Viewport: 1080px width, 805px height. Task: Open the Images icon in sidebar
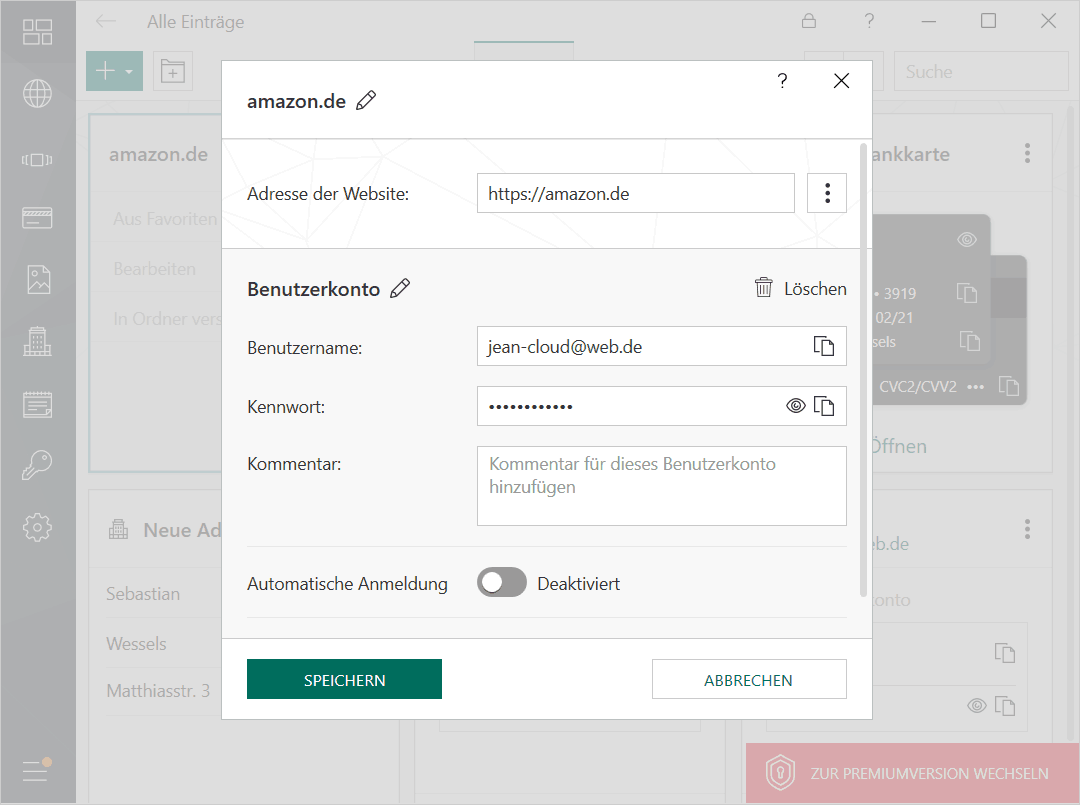tap(38, 279)
